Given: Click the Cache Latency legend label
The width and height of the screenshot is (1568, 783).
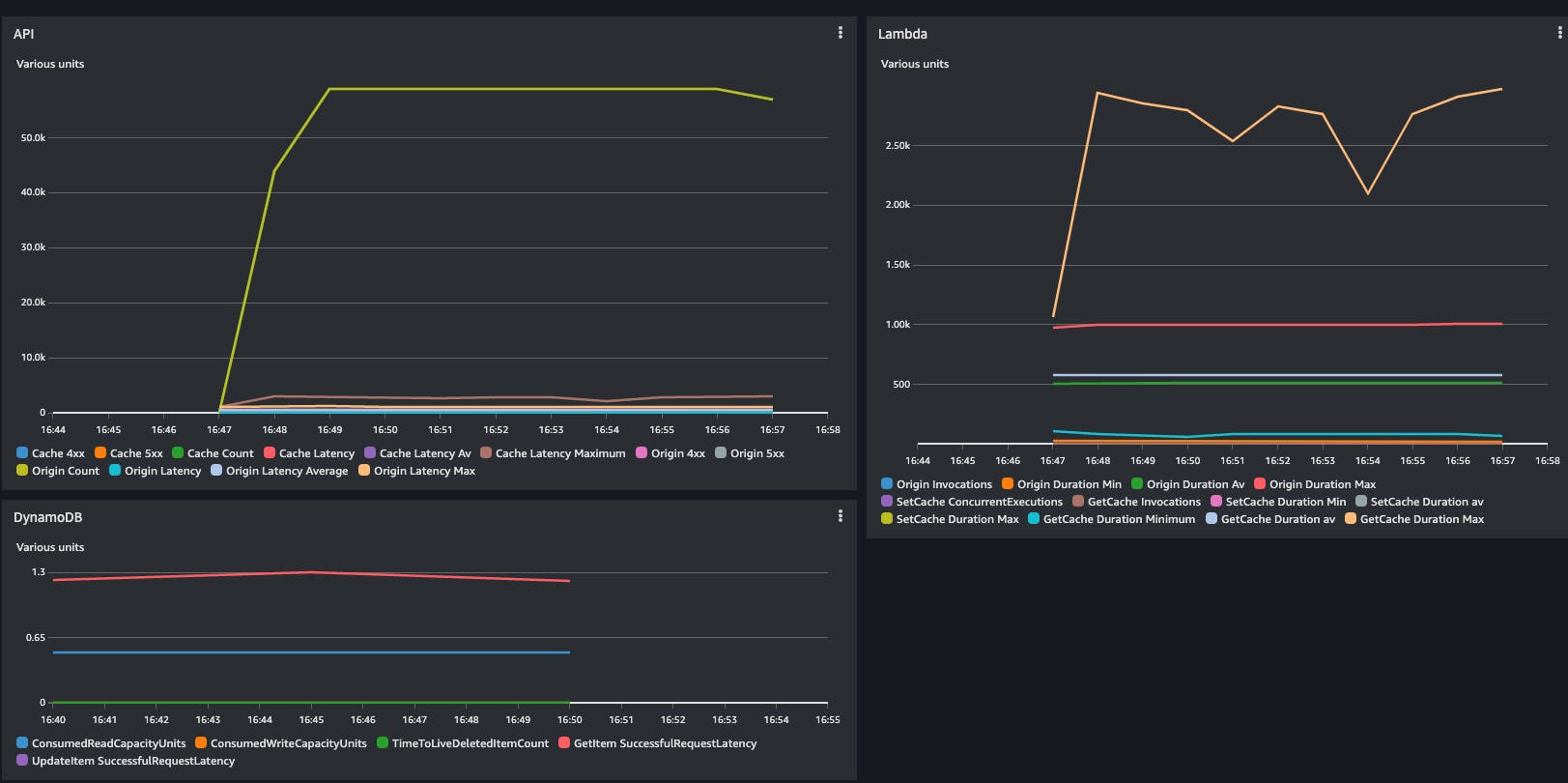Looking at the screenshot, I should pyautogui.click(x=317, y=453).
